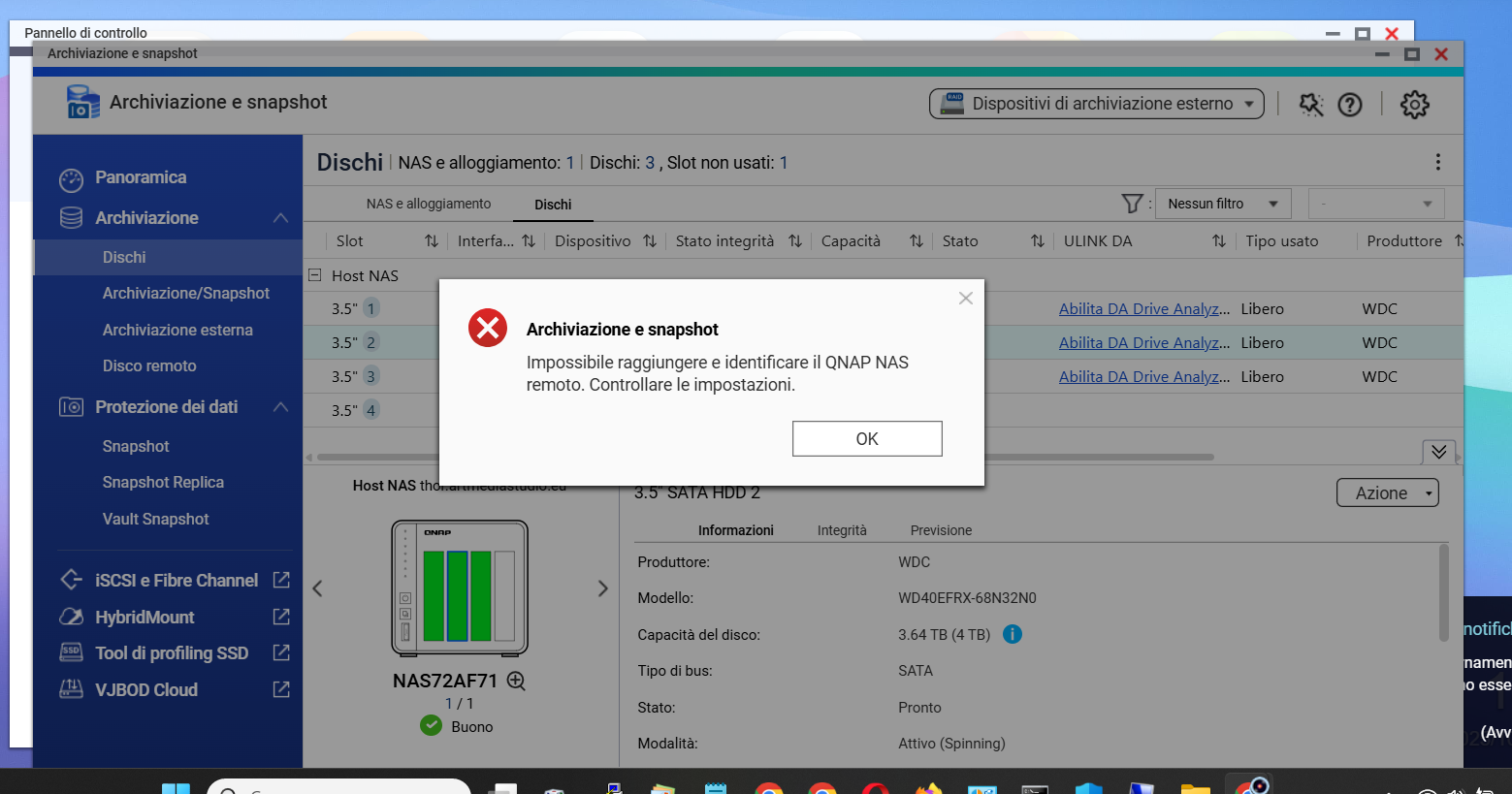The height and width of the screenshot is (794, 1512).
Task: Expand the Nessun filtro dropdown
Action: [x=1222, y=204]
